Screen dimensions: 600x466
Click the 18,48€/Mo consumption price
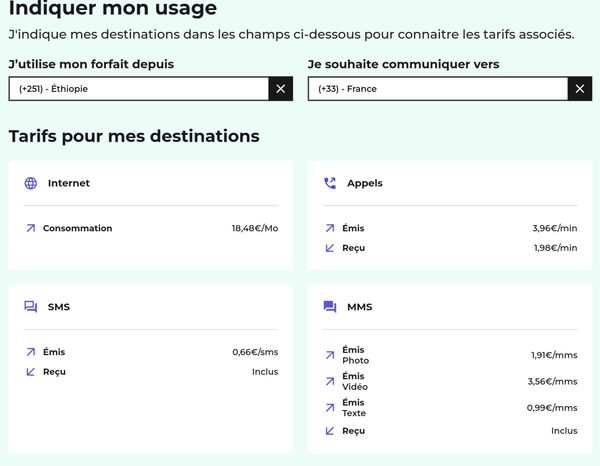click(255, 228)
